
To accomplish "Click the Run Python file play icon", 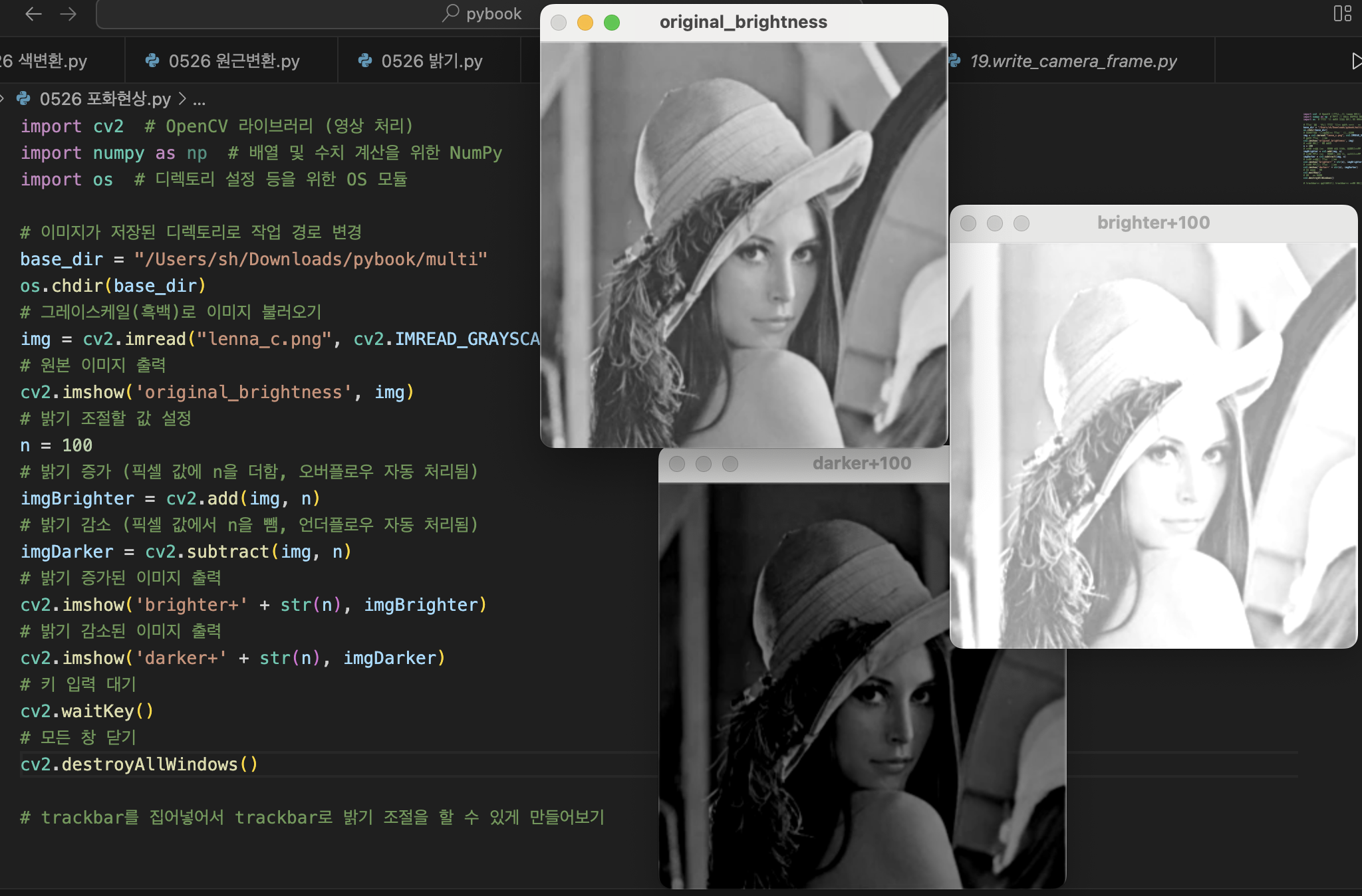I will pyautogui.click(x=1356, y=61).
